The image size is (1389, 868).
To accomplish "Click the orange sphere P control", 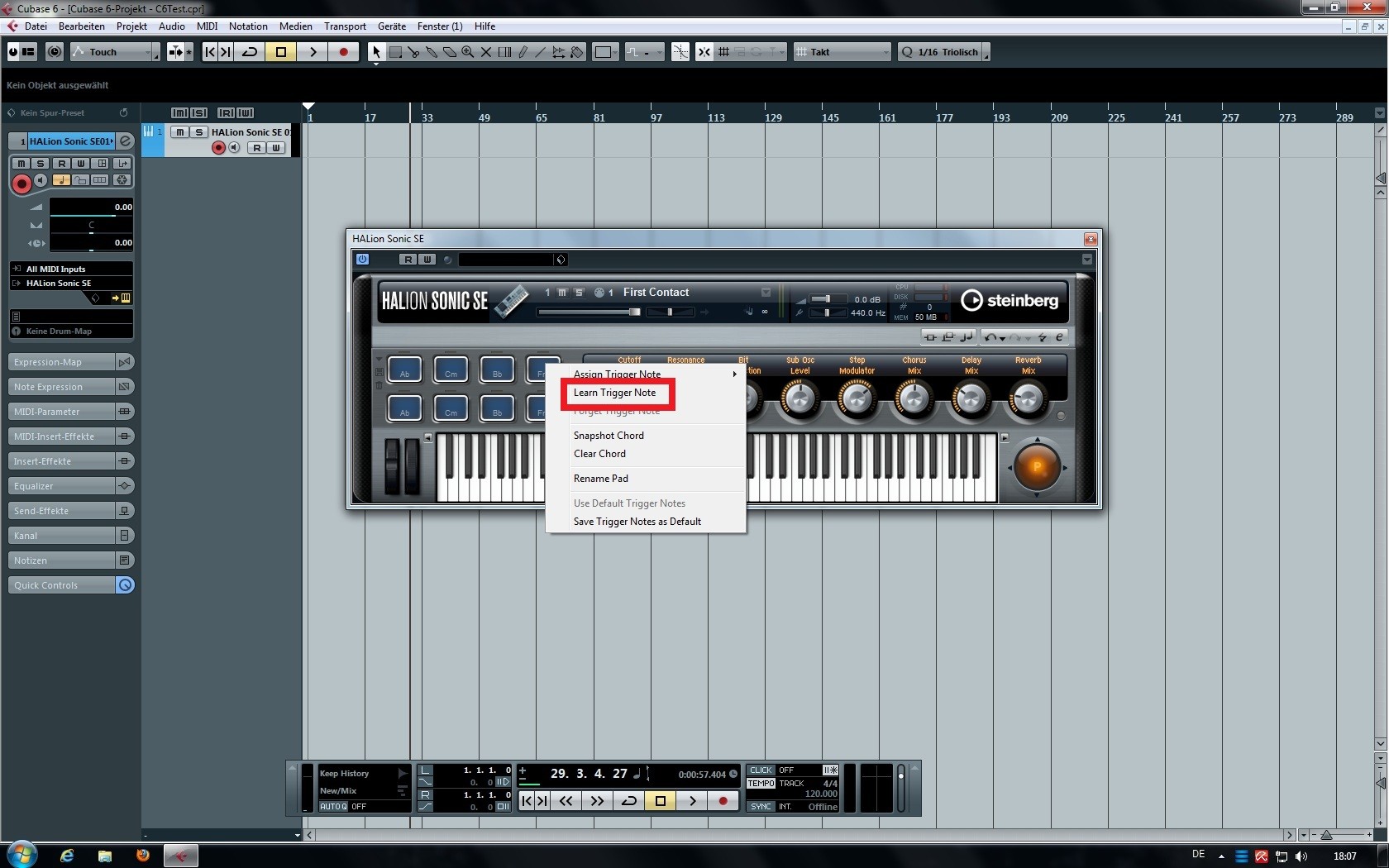I will (1036, 467).
